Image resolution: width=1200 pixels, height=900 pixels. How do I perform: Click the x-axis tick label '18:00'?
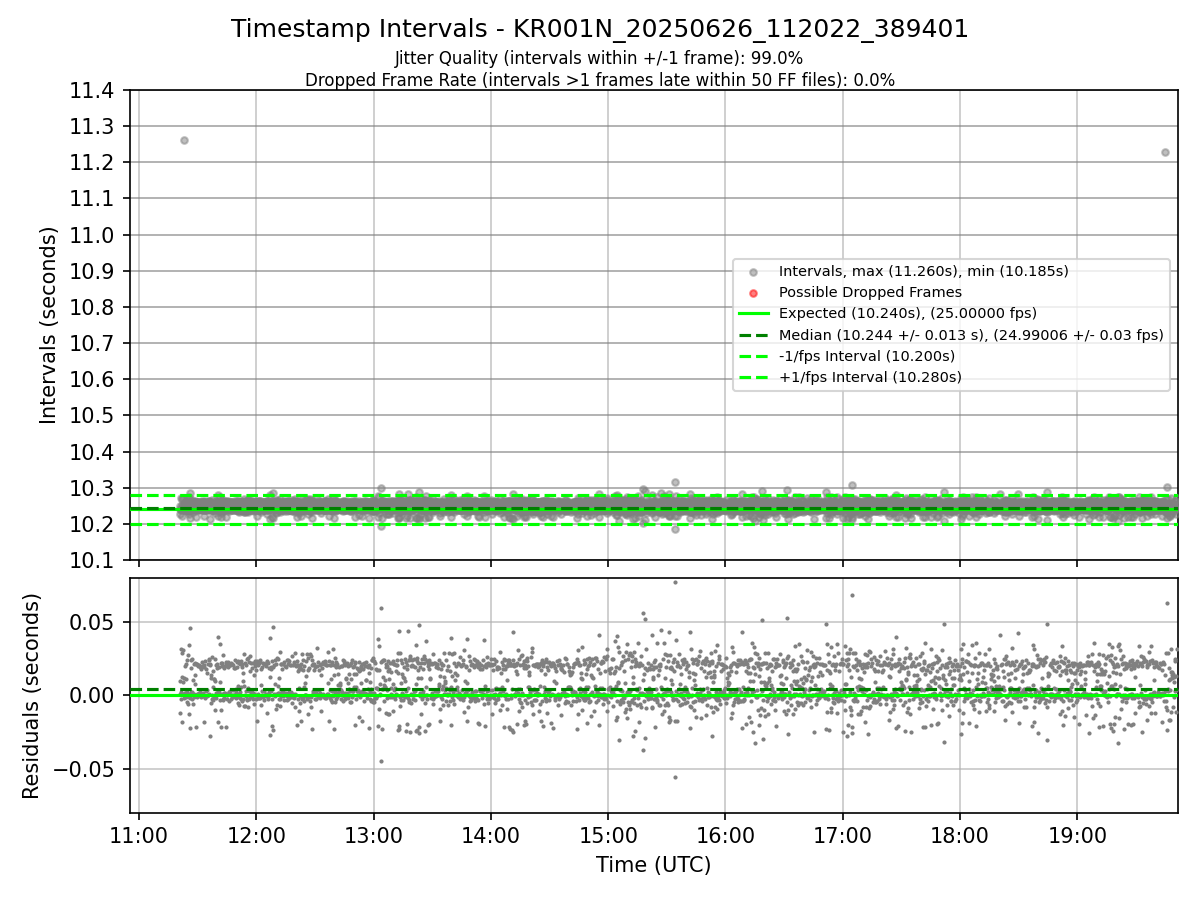tap(960, 835)
